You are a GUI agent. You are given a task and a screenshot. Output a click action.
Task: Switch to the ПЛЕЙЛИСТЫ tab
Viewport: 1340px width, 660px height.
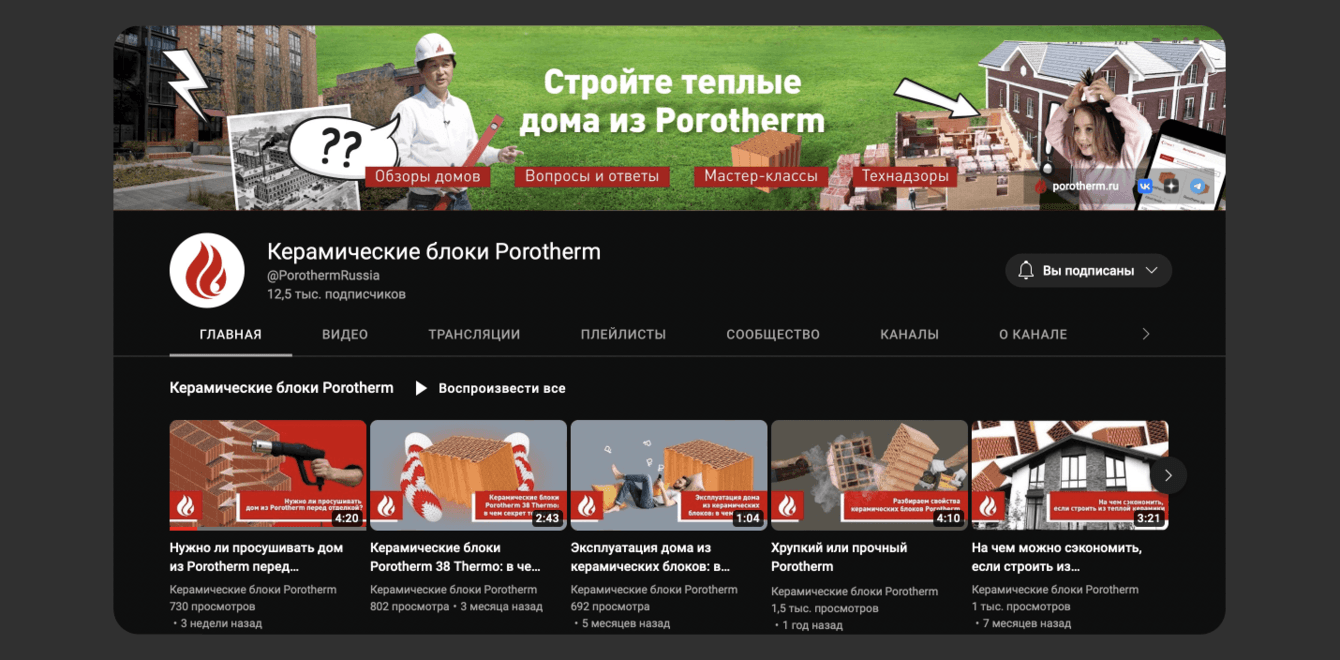[623, 334]
